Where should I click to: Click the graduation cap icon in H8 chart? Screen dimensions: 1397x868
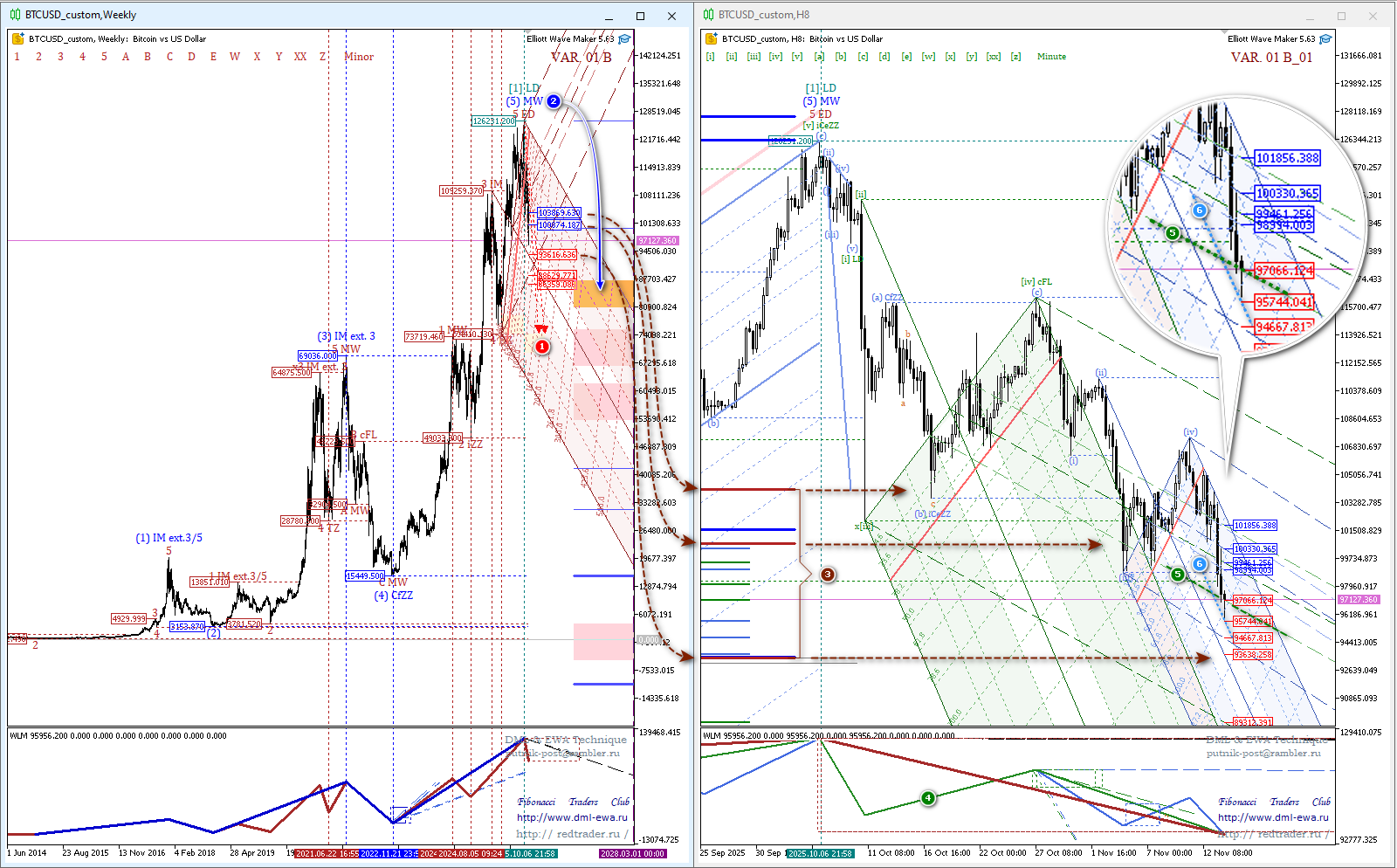pyautogui.click(x=1325, y=39)
